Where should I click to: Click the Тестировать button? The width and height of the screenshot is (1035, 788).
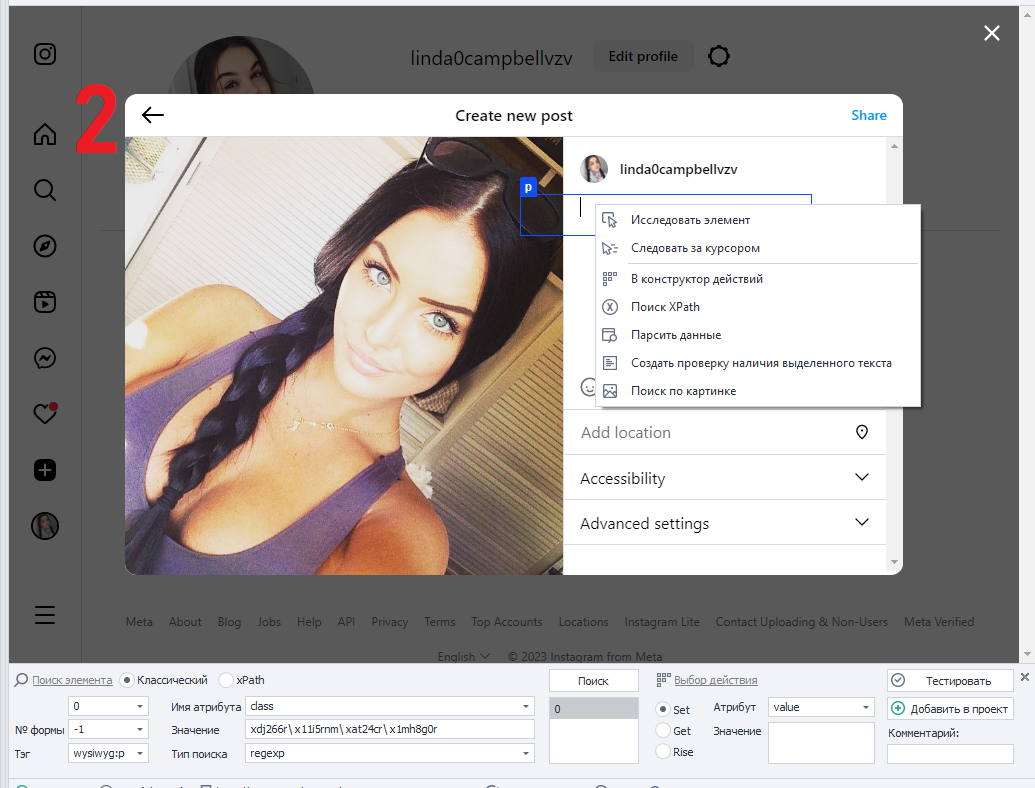pyautogui.click(x=950, y=680)
